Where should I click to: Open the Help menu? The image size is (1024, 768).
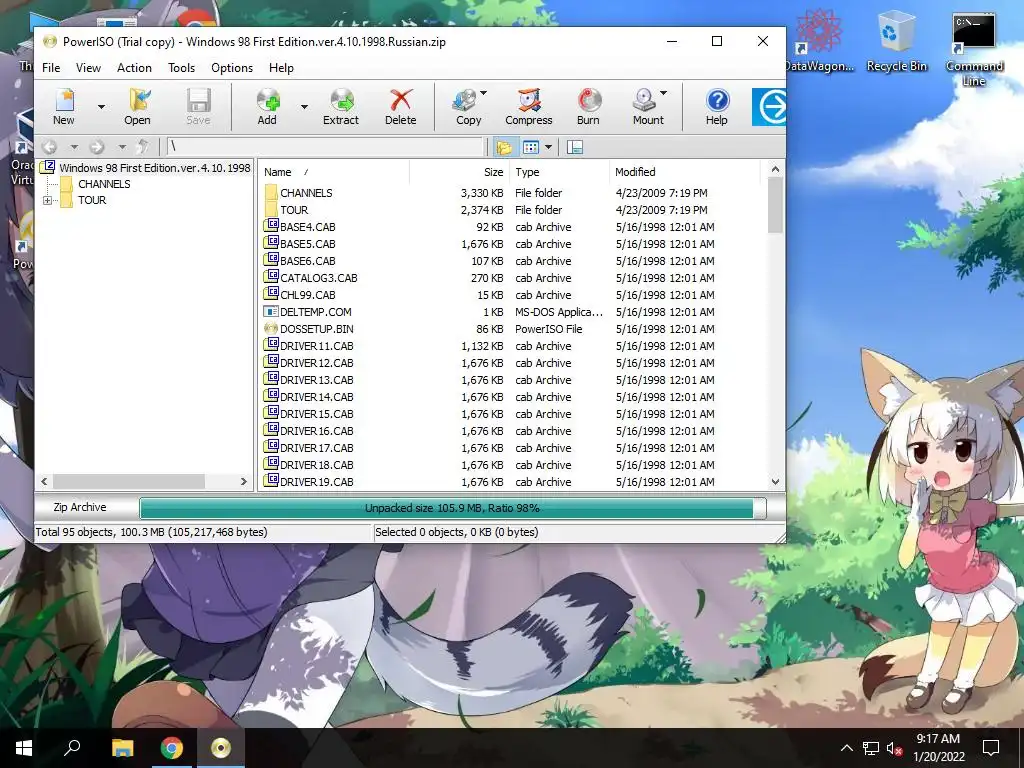click(x=281, y=68)
